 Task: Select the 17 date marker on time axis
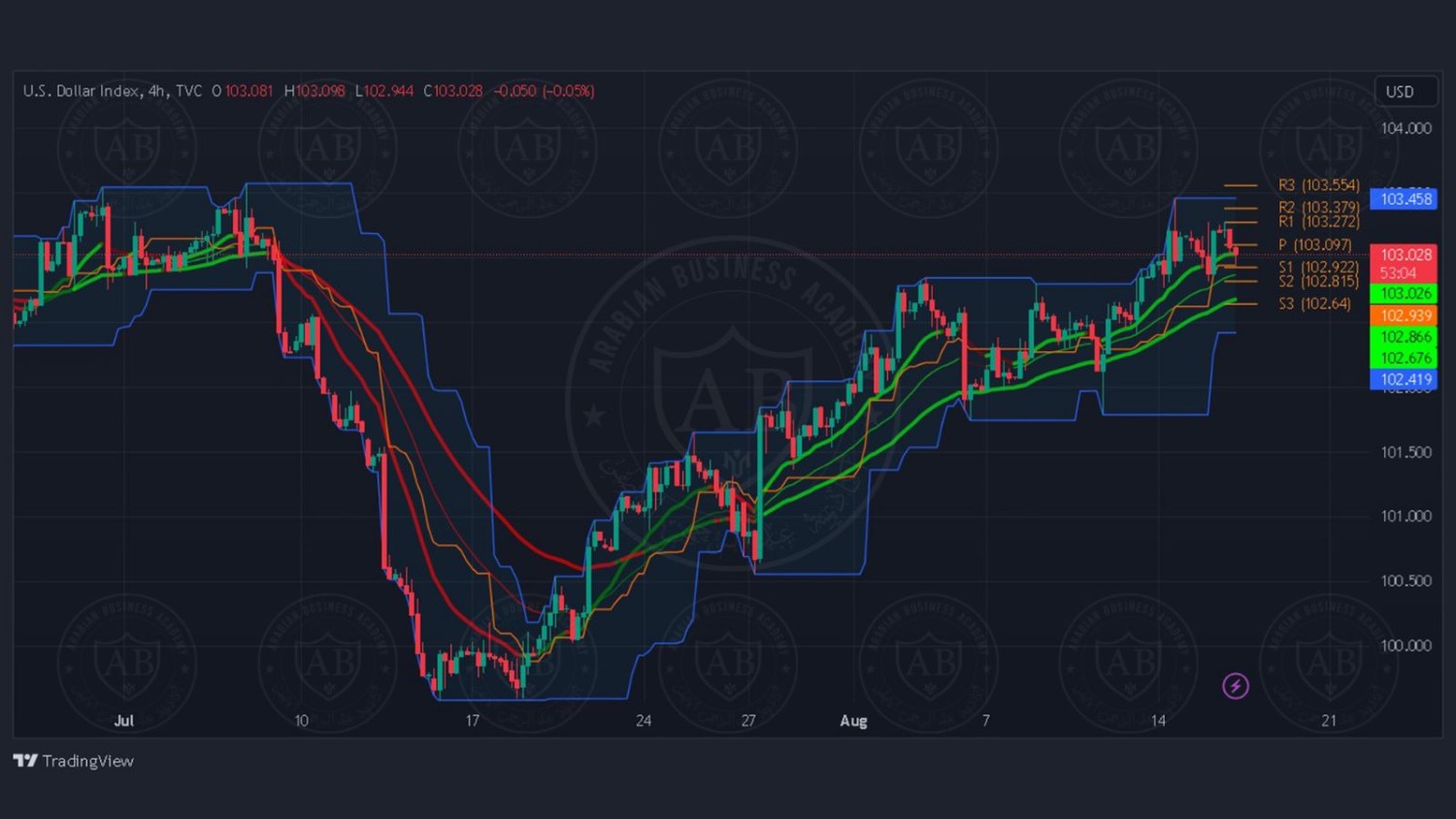point(472,720)
